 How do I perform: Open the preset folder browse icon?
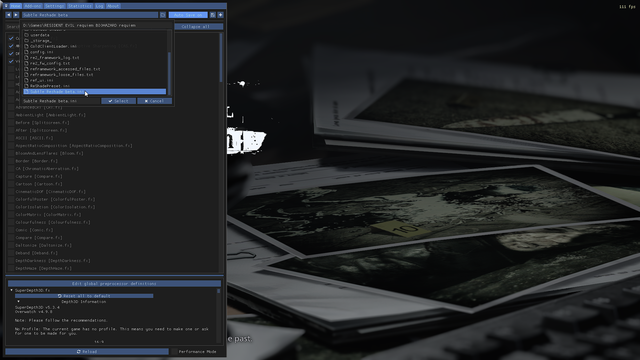[x=163, y=15]
